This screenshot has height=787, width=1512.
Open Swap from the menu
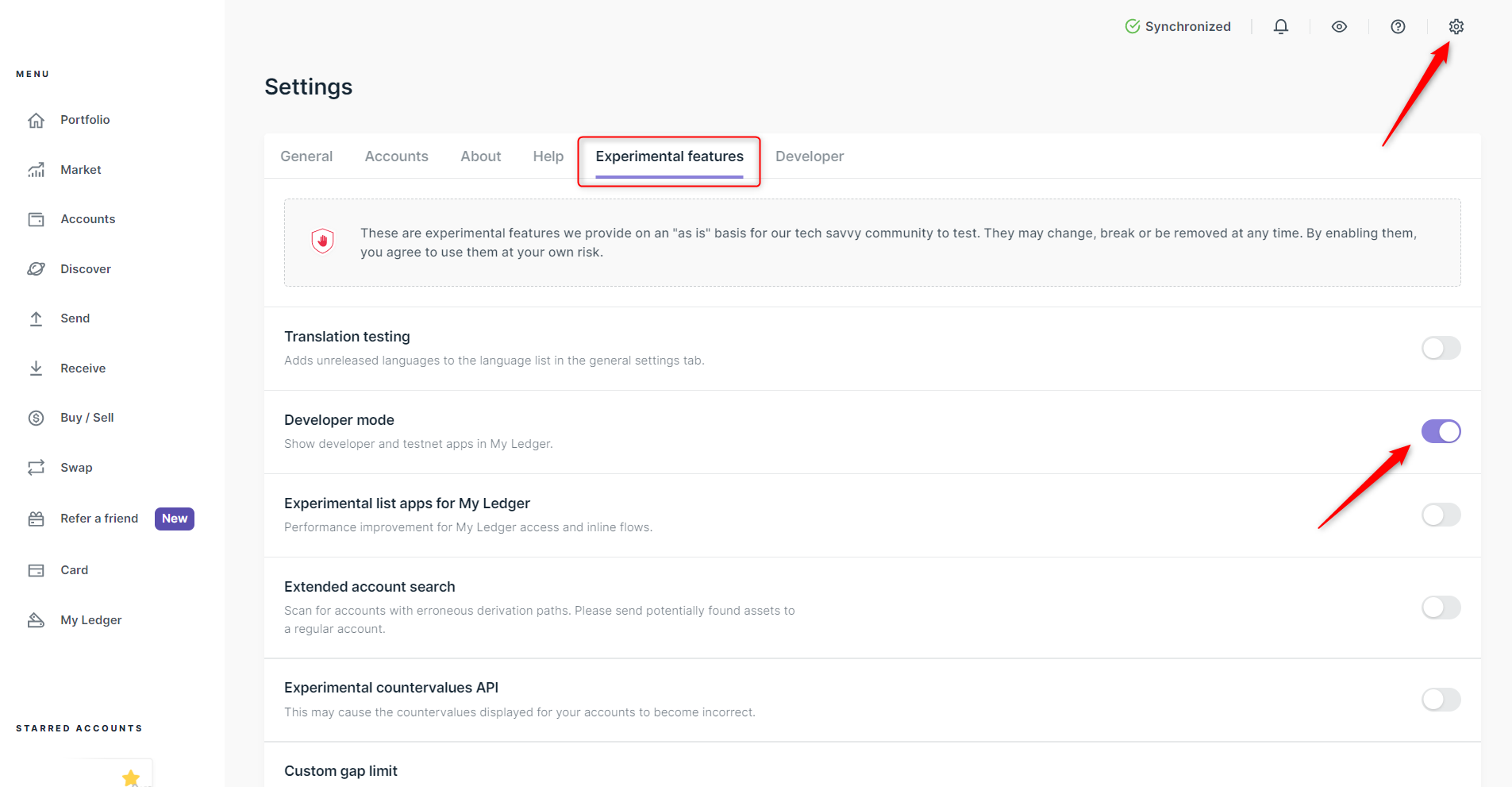(x=76, y=468)
